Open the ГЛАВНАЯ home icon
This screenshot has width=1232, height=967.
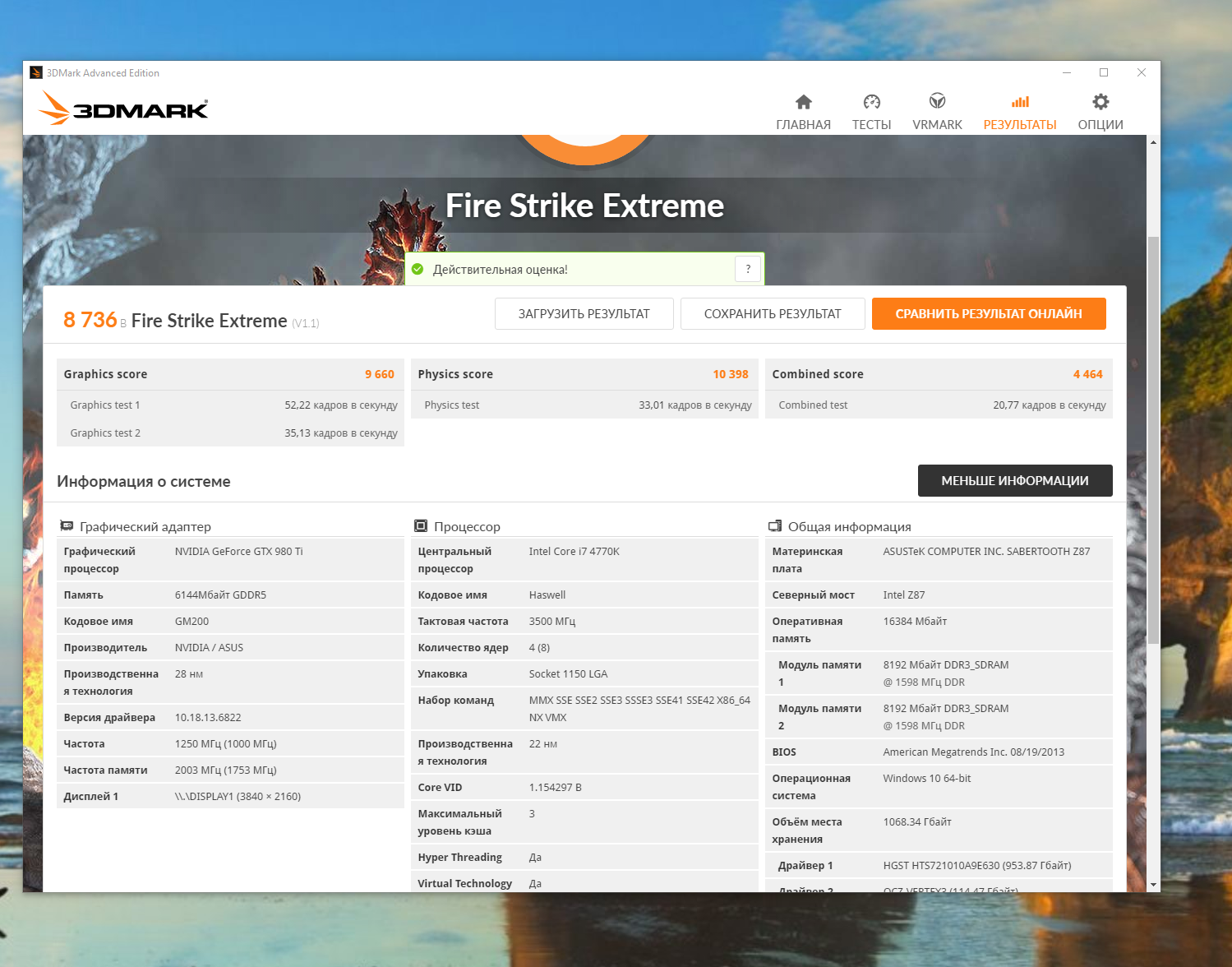[x=803, y=102]
